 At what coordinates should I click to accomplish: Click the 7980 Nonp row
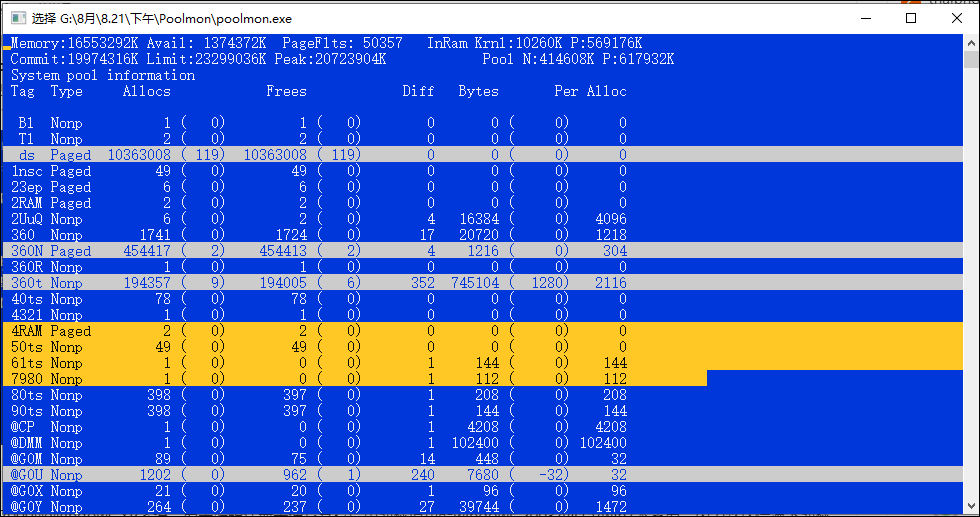[320, 379]
